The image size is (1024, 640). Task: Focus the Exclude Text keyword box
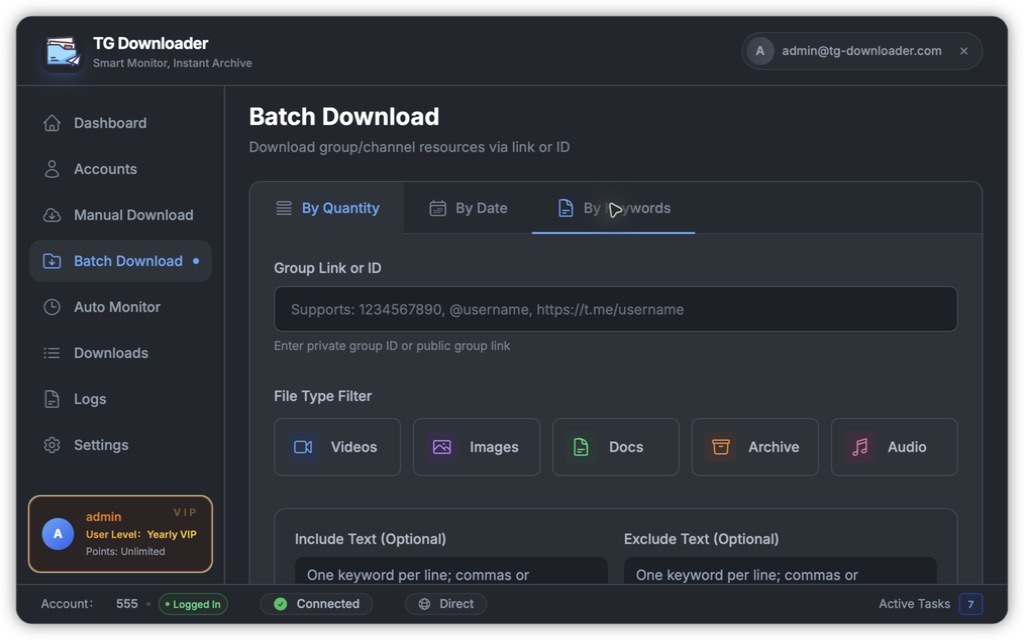click(x=780, y=571)
